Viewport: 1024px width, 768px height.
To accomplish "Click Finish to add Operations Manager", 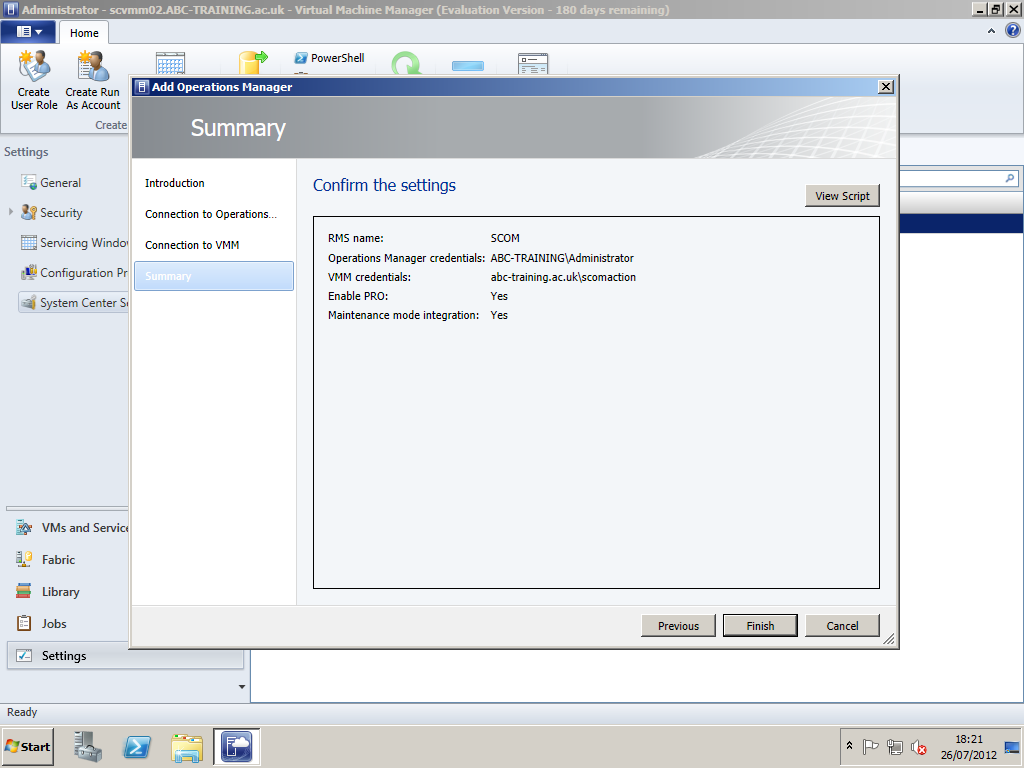I will click(760, 626).
